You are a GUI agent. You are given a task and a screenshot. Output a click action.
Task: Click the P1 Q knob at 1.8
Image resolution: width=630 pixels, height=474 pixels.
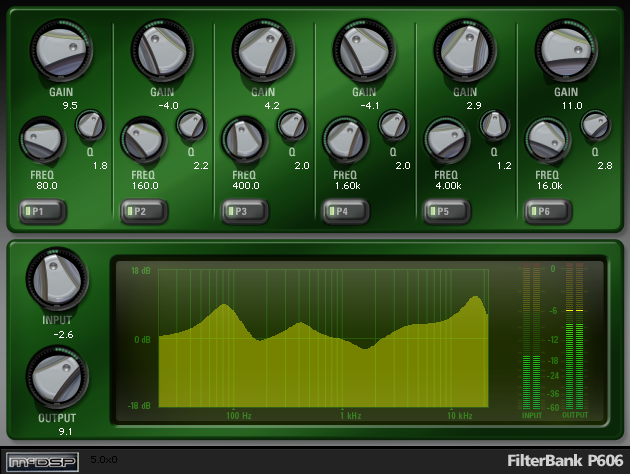click(x=90, y=125)
